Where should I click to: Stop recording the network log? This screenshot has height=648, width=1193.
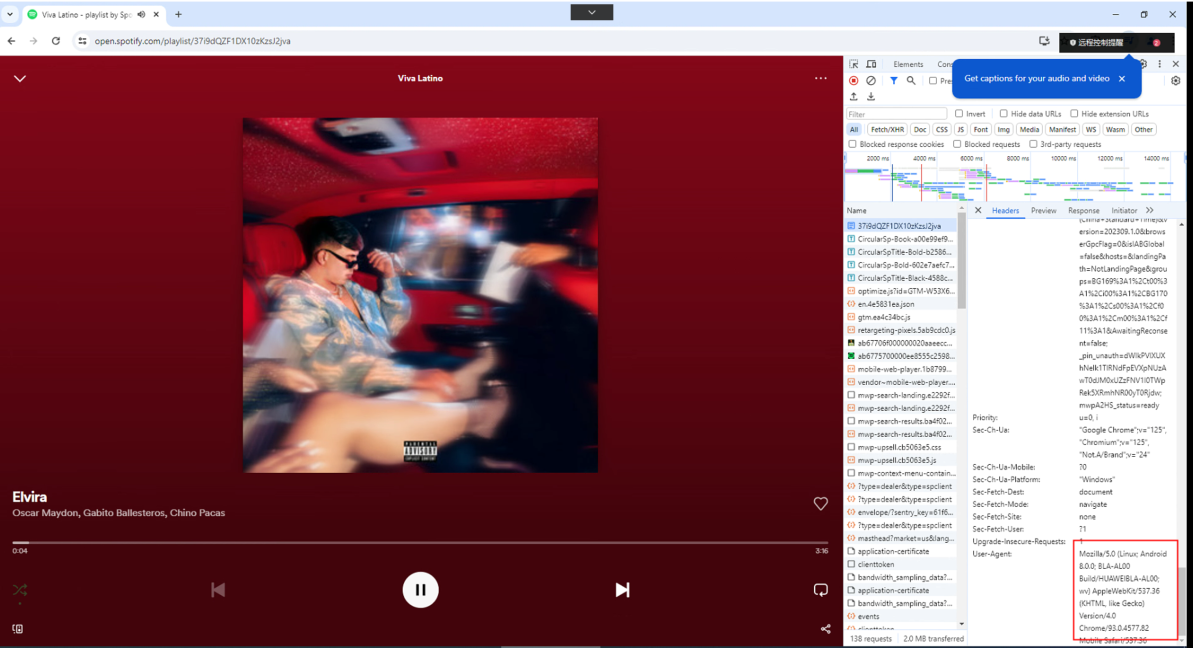854,81
